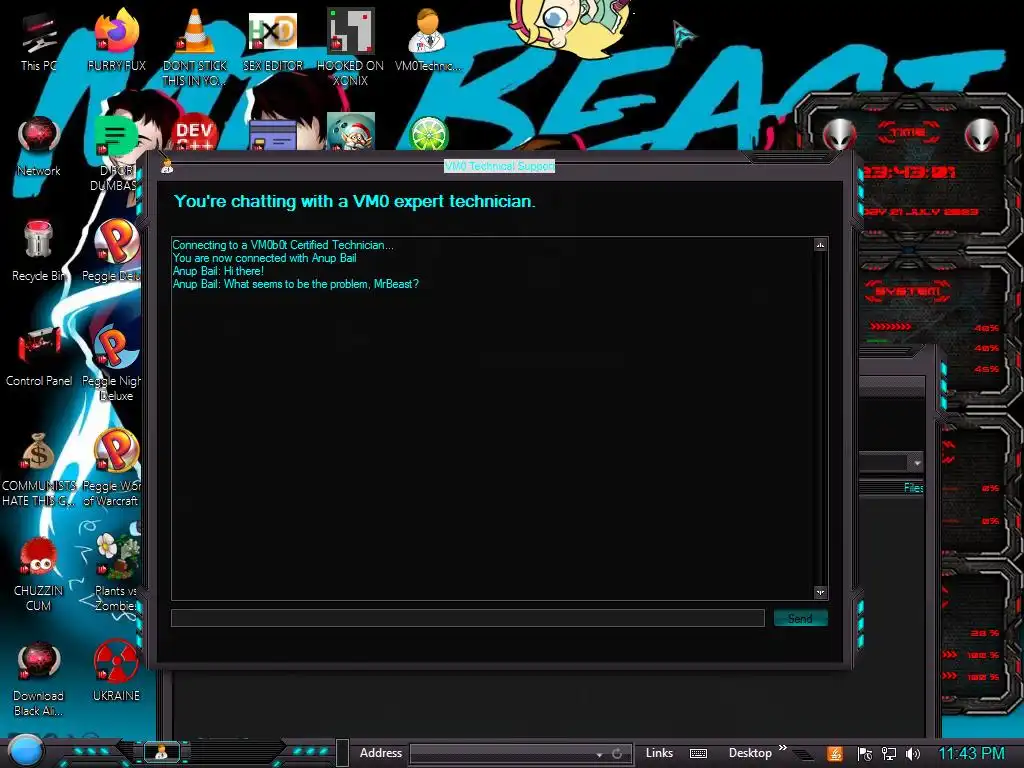
Task: Launch the UKRAINE radiation icon
Action: click(x=116, y=670)
